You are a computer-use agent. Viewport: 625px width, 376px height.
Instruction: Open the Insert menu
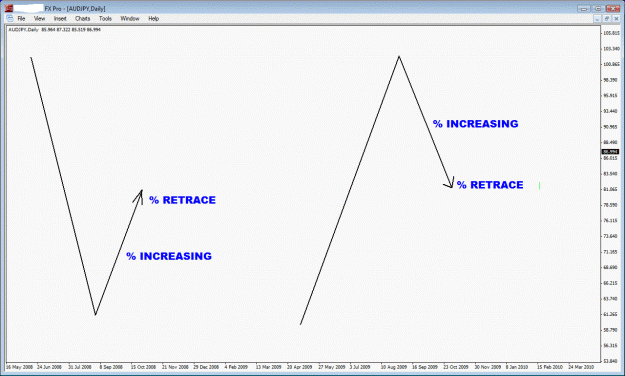click(60, 19)
